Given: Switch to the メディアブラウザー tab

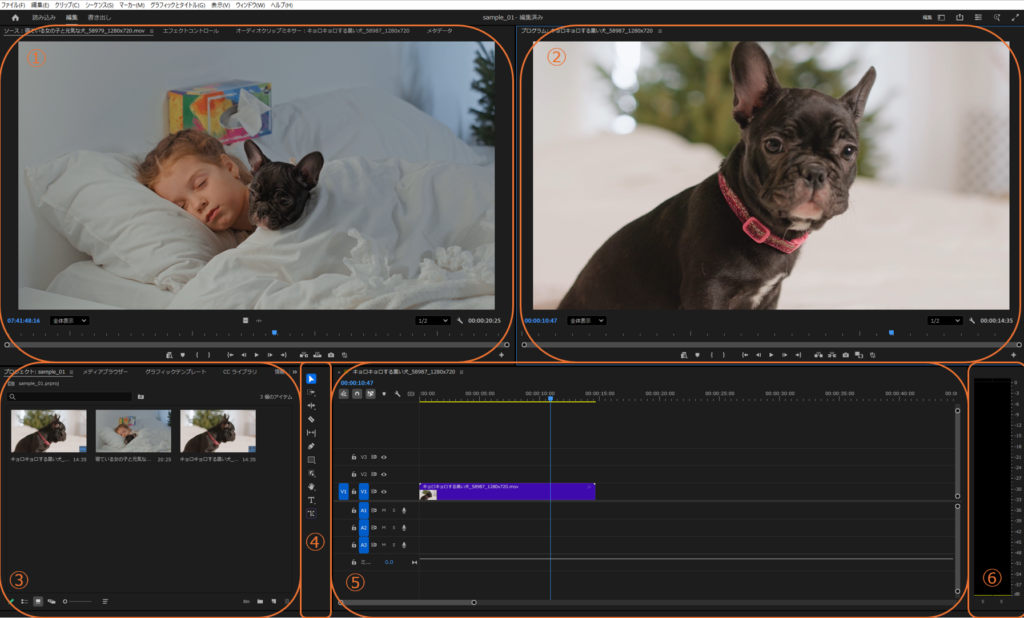Looking at the screenshot, I should [105, 371].
